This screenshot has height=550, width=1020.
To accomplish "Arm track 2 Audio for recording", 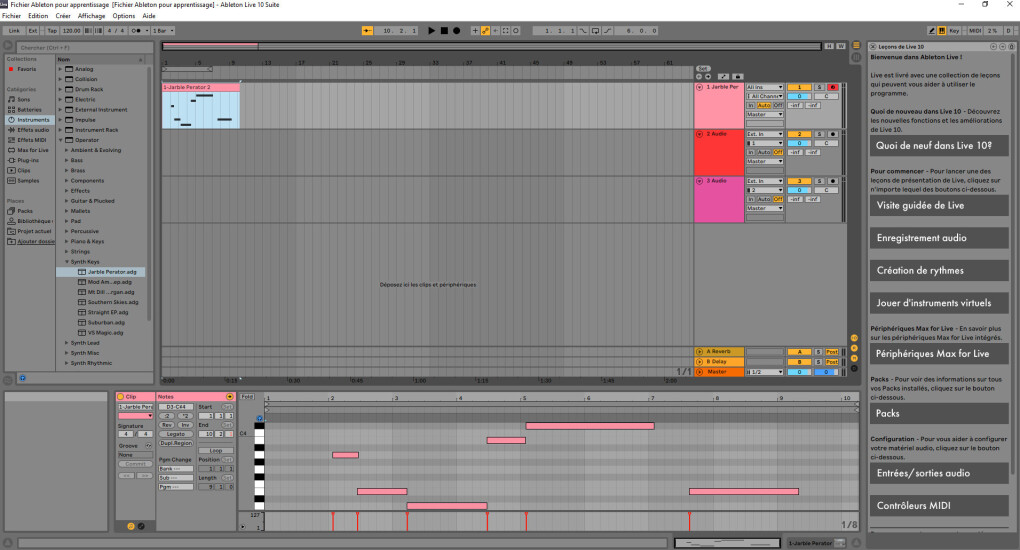I will click(832, 134).
